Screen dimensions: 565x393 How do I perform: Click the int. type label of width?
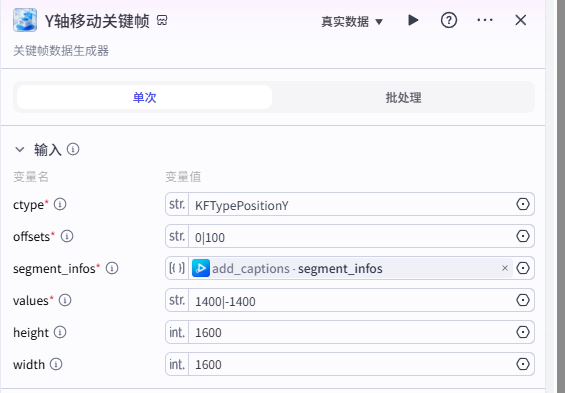coord(177,364)
